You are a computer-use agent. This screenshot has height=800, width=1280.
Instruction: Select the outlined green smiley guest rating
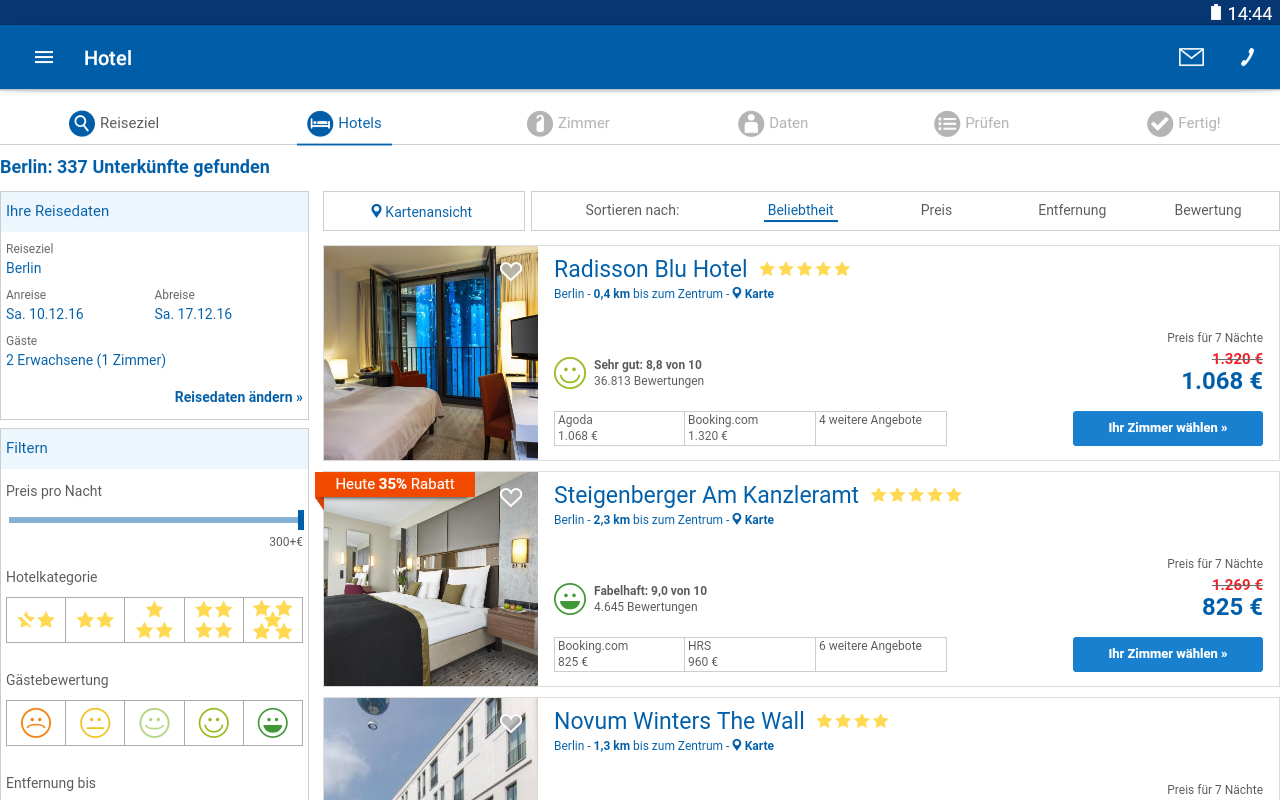(x=214, y=723)
